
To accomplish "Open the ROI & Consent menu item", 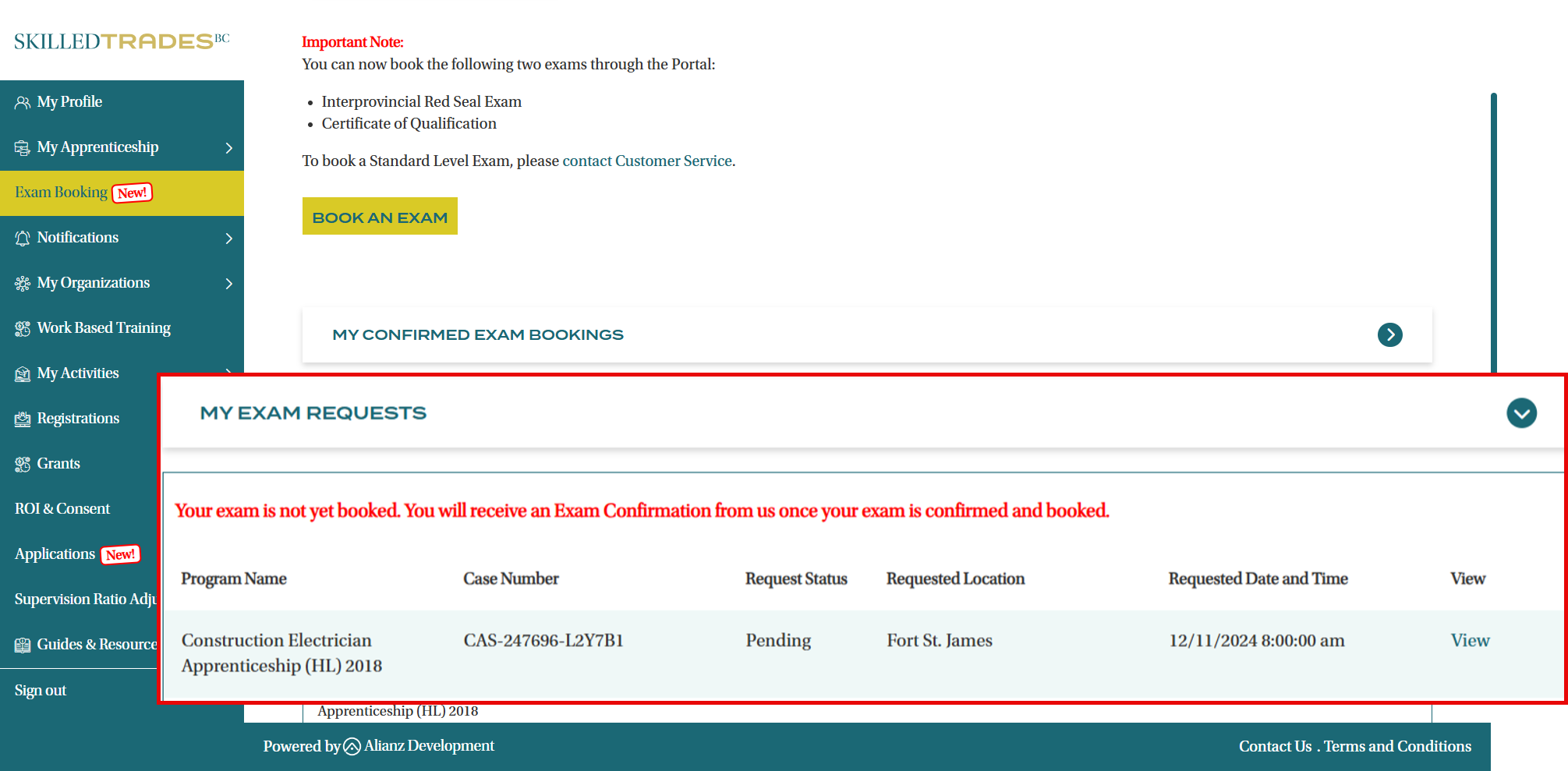I will 62,509.
